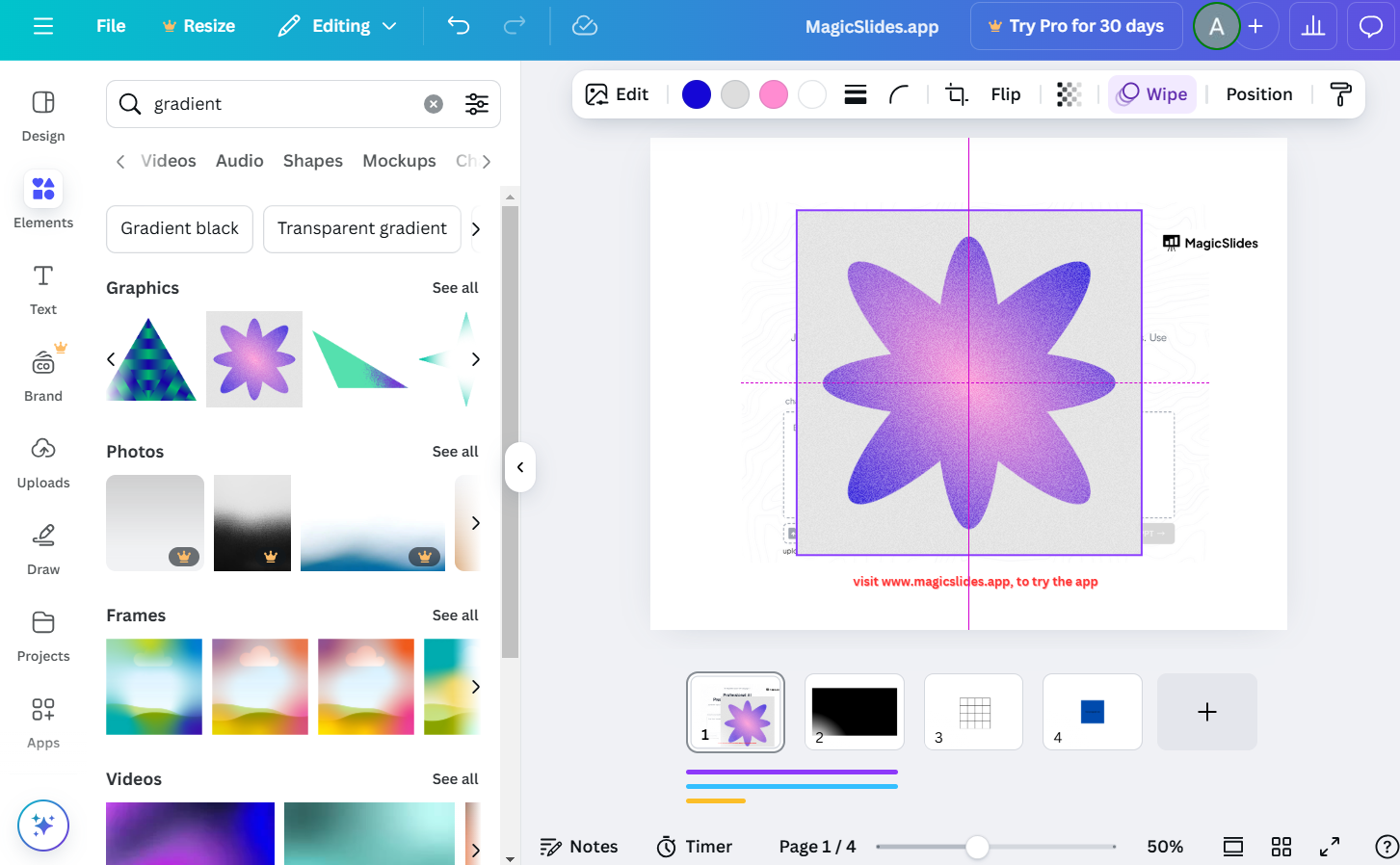Toggle the Wipe animation button
This screenshot has height=865, width=1400.
[1152, 94]
